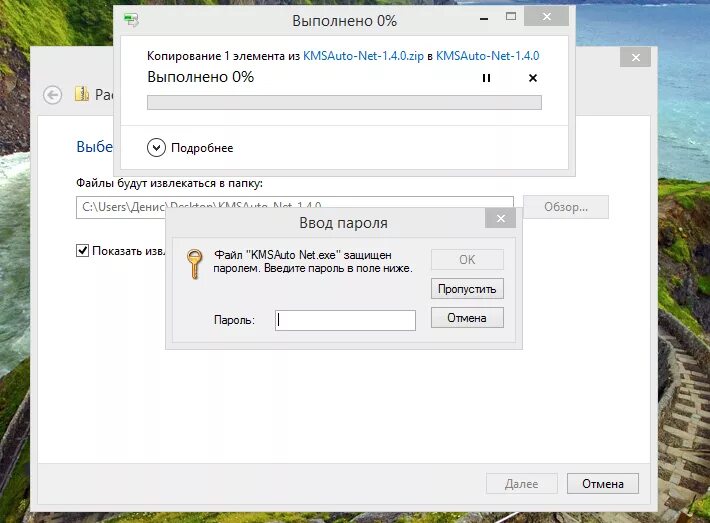Toggle the Показать извлеченные файлы checkbox
This screenshot has width=710, height=523.
pos(82,250)
